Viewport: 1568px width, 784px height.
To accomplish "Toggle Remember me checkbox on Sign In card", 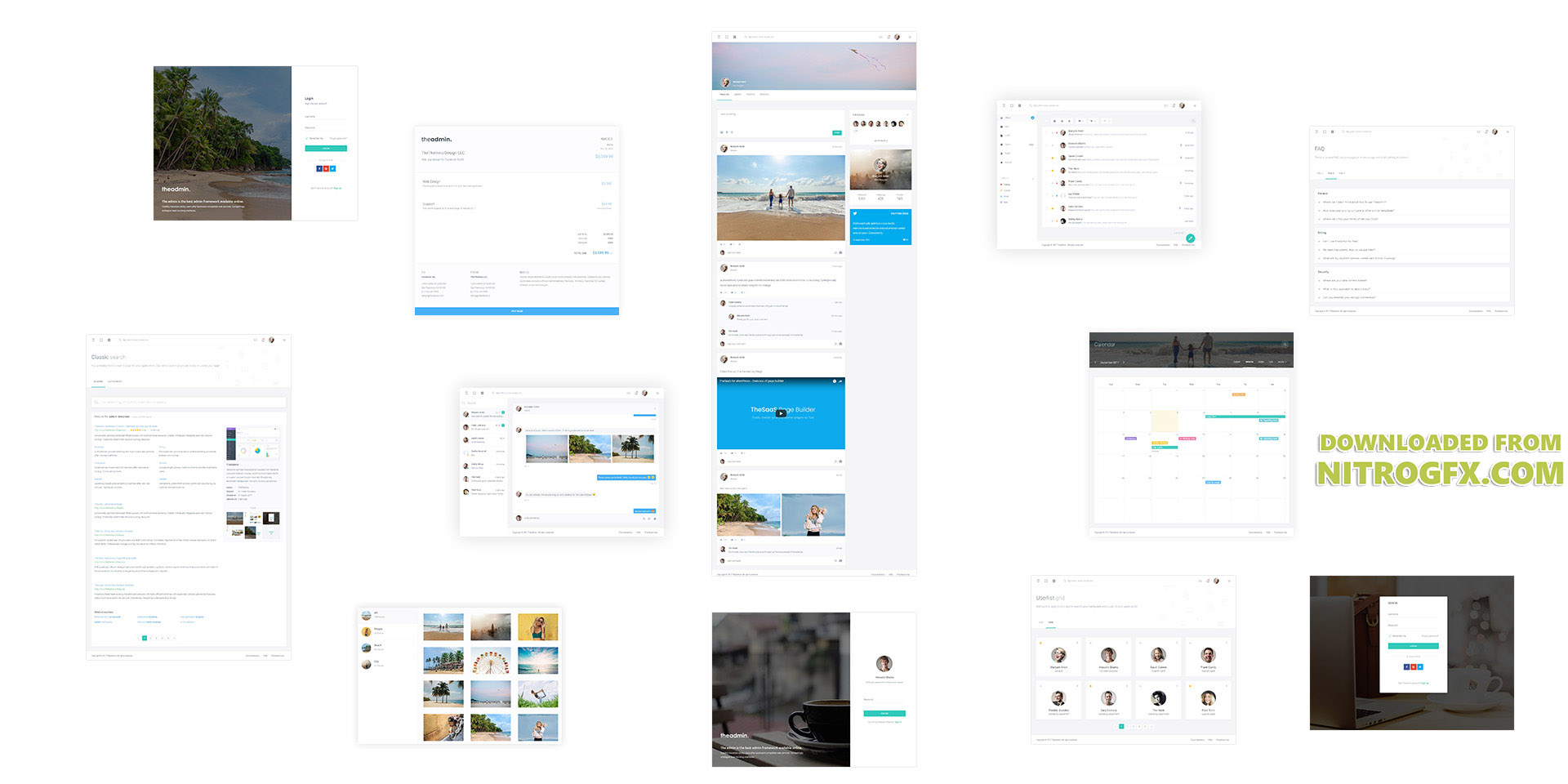I will [x=1389, y=635].
